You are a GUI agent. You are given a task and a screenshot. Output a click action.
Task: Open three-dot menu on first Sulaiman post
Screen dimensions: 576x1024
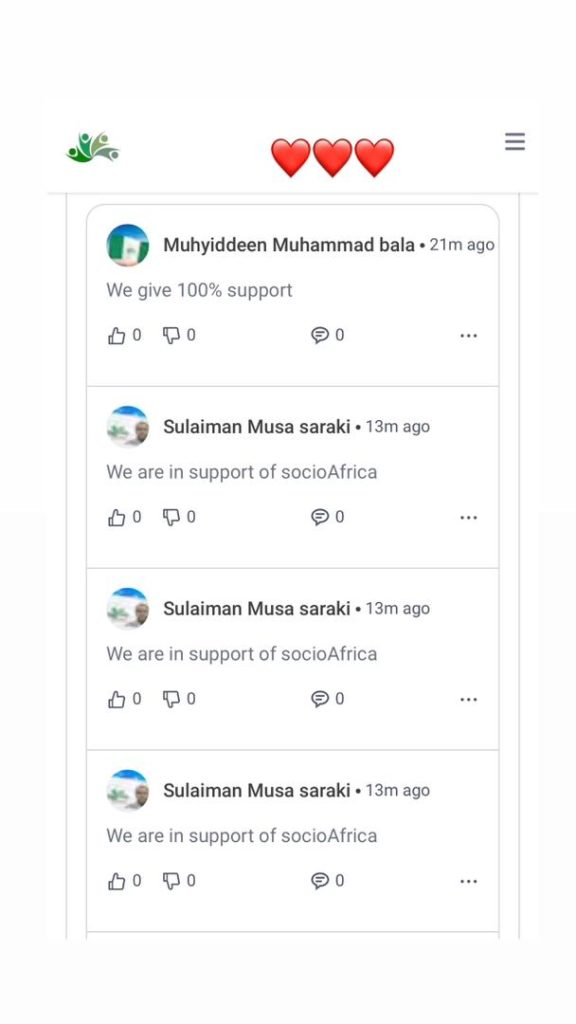point(468,518)
